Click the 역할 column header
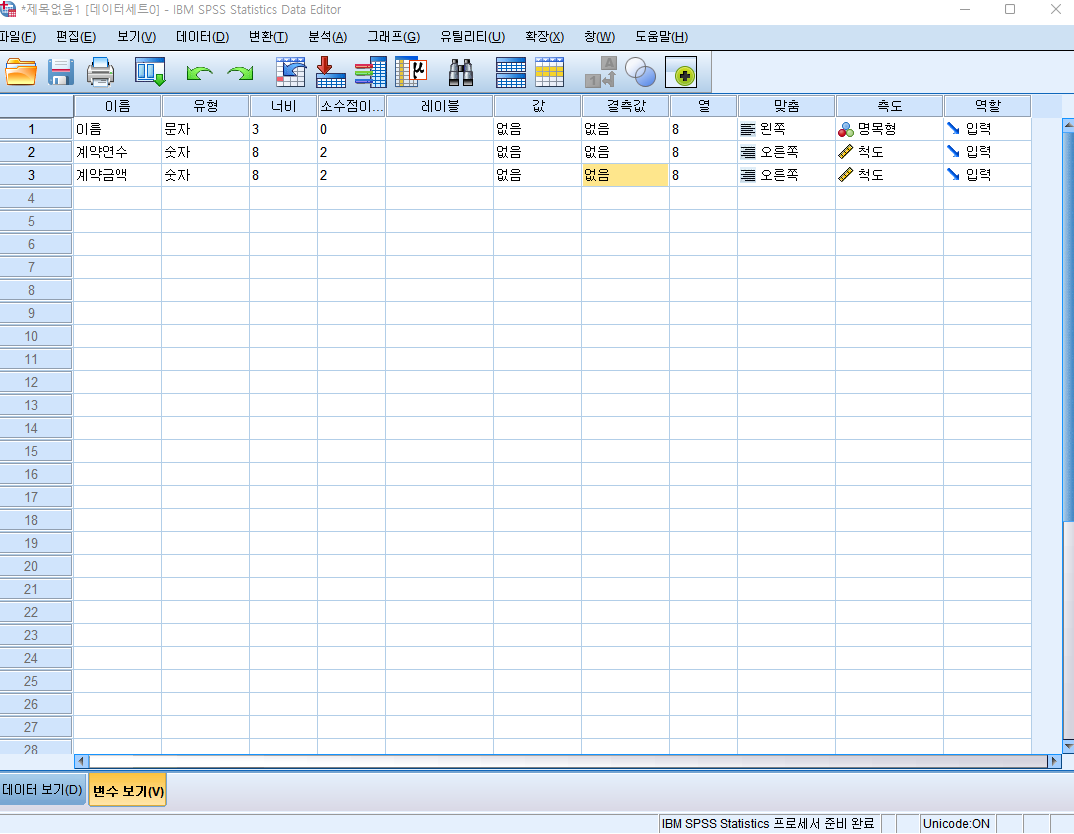Image resolution: width=1074 pixels, height=834 pixels. [x=987, y=106]
